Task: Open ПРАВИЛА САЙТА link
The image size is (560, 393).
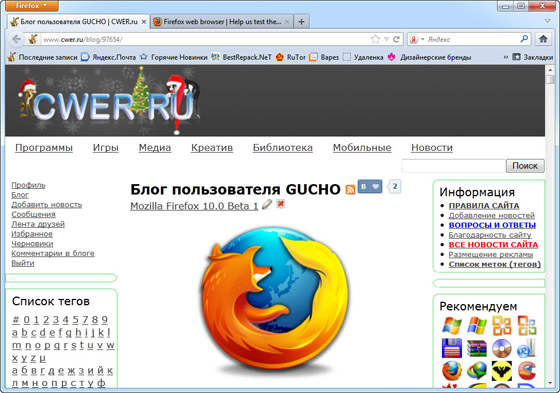Action: point(484,206)
